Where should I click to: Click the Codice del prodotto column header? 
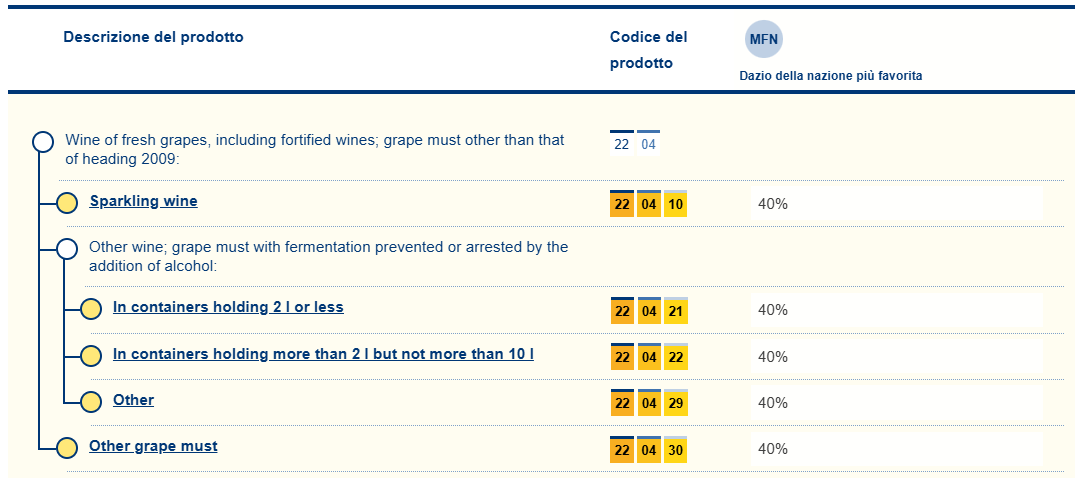[648, 50]
